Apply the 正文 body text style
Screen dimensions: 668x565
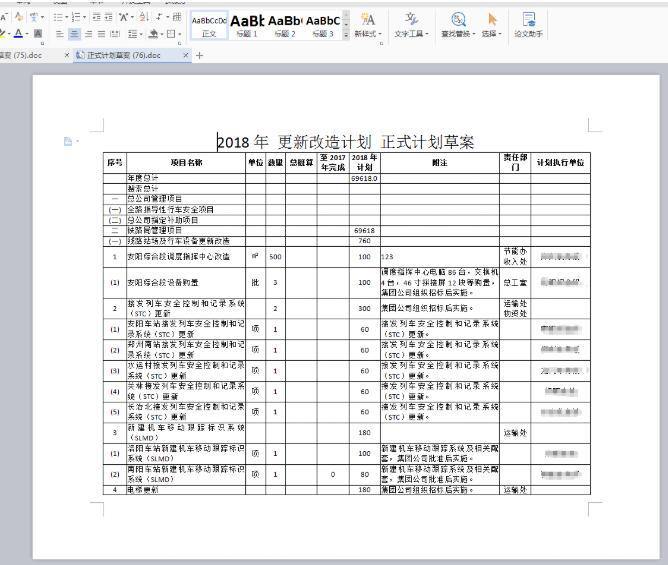209,24
